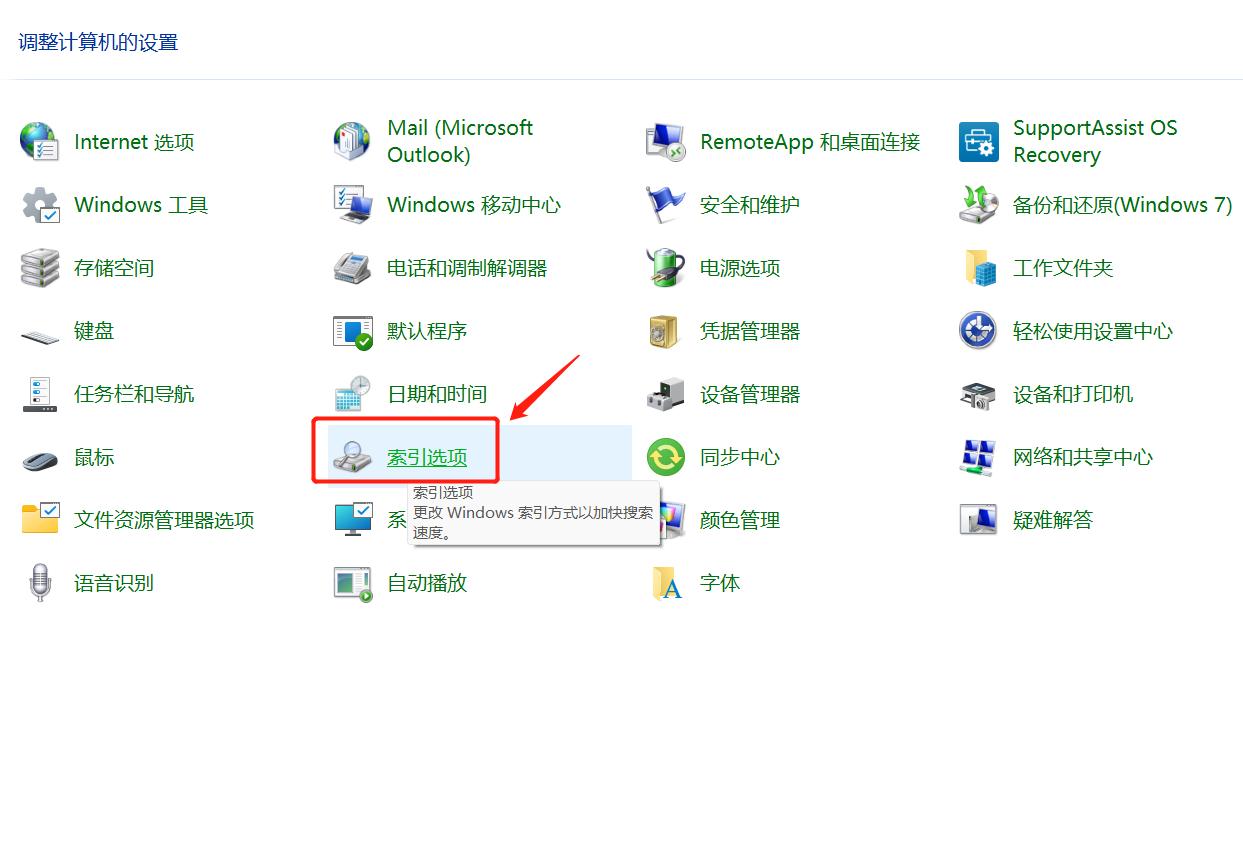This screenshot has width=1243, height=846.
Task: Click the Windows 移动中心 icon
Action: (352, 205)
